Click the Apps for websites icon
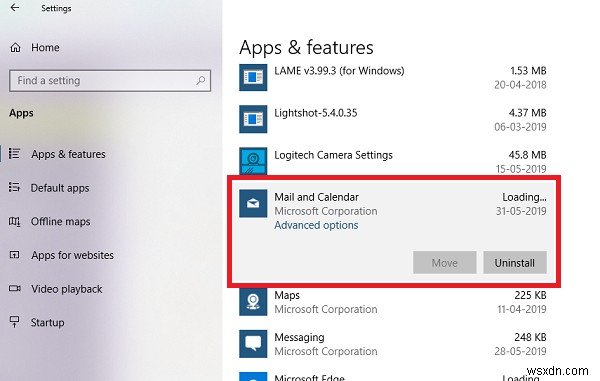 coord(15,255)
